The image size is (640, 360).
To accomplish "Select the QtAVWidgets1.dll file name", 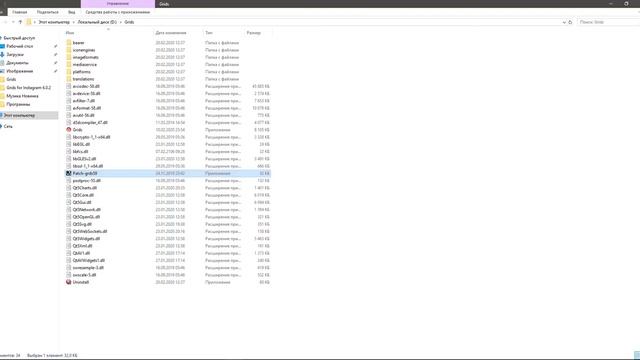I will [x=89, y=260].
